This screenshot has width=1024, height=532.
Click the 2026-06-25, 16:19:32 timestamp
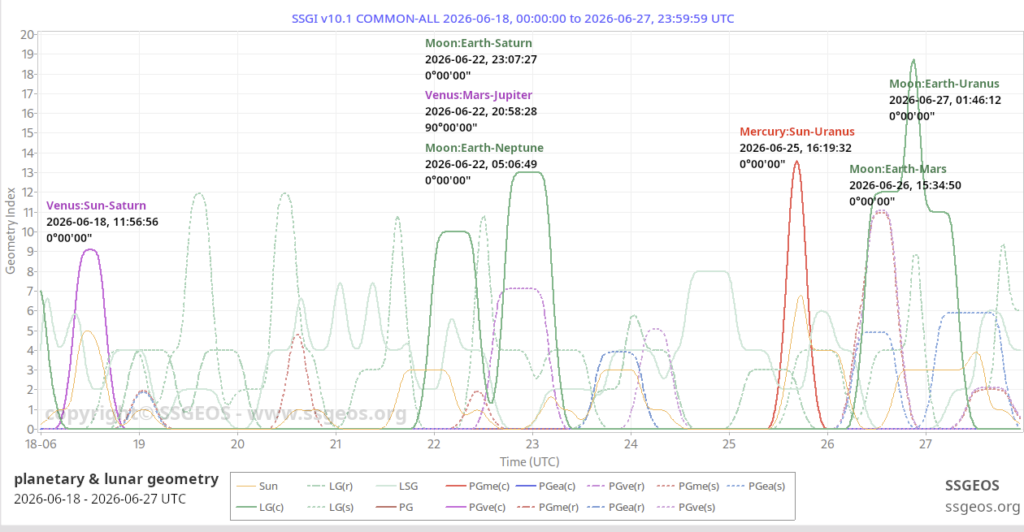point(795,148)
